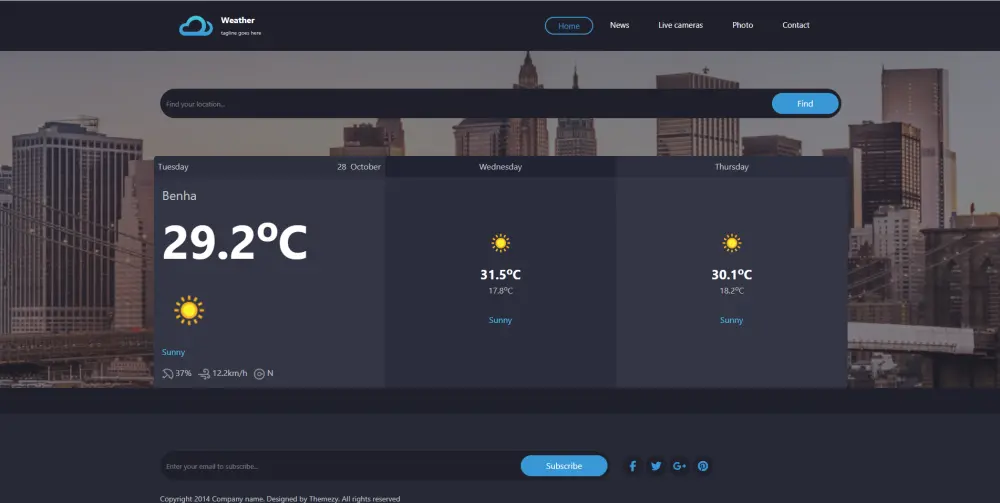Click the Sunny label in Benha card

click(173, 352)
